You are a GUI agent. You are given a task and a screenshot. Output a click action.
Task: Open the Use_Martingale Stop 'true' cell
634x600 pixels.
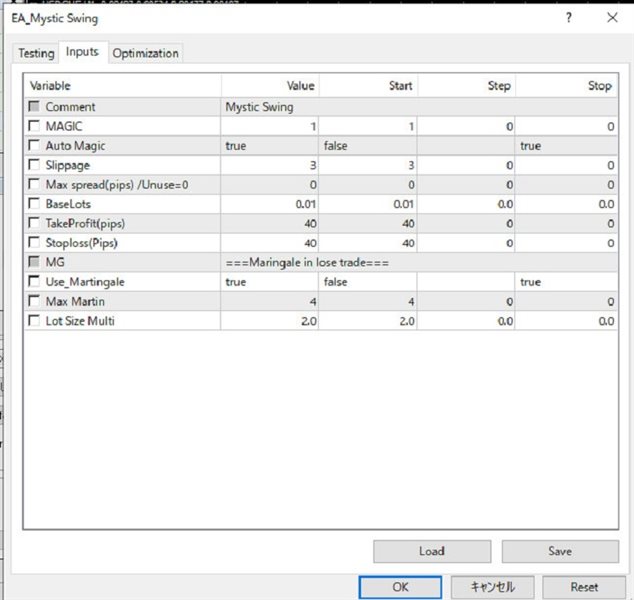[566, 281]
